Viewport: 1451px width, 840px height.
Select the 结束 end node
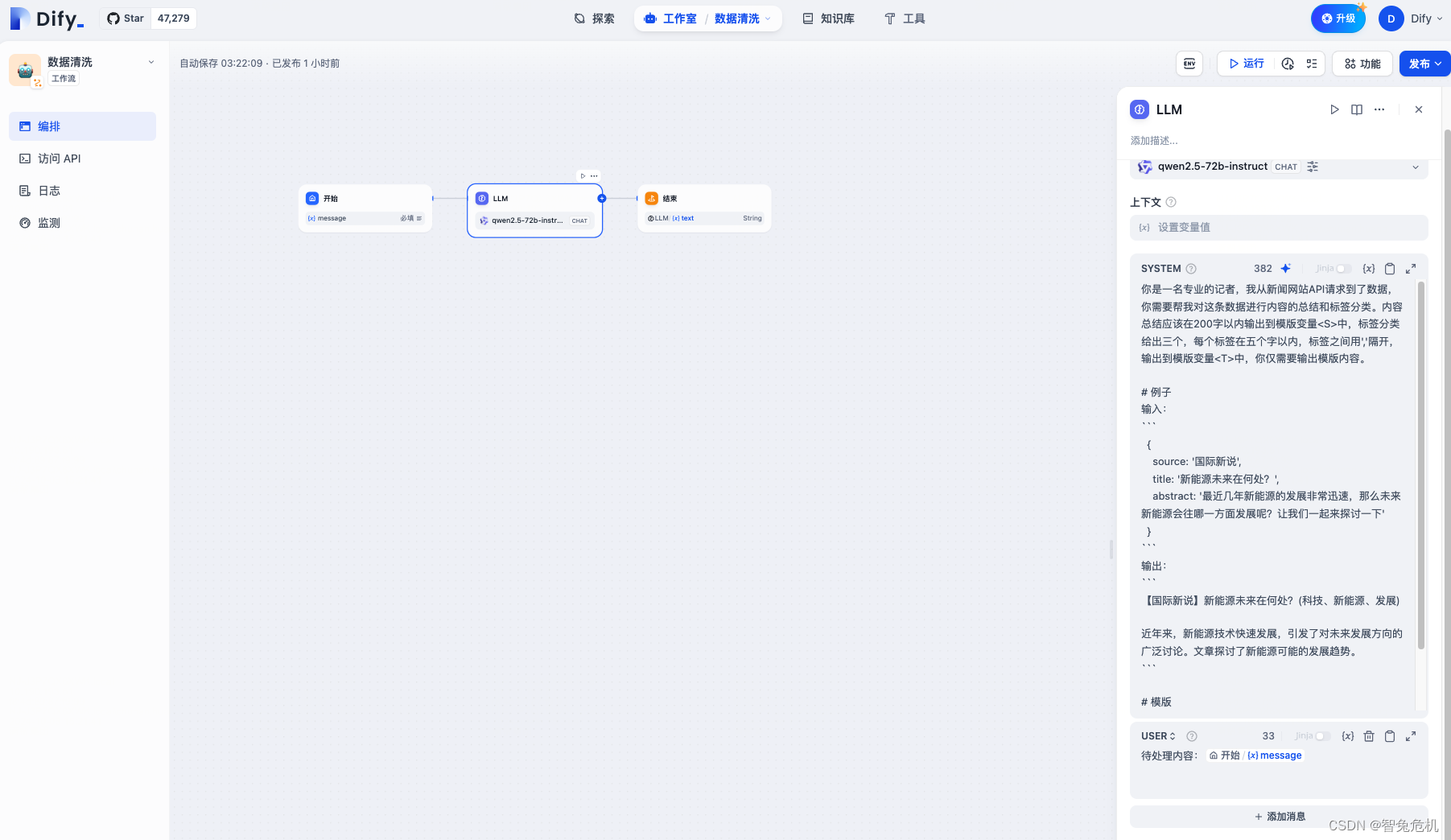[x=704, y=208]
